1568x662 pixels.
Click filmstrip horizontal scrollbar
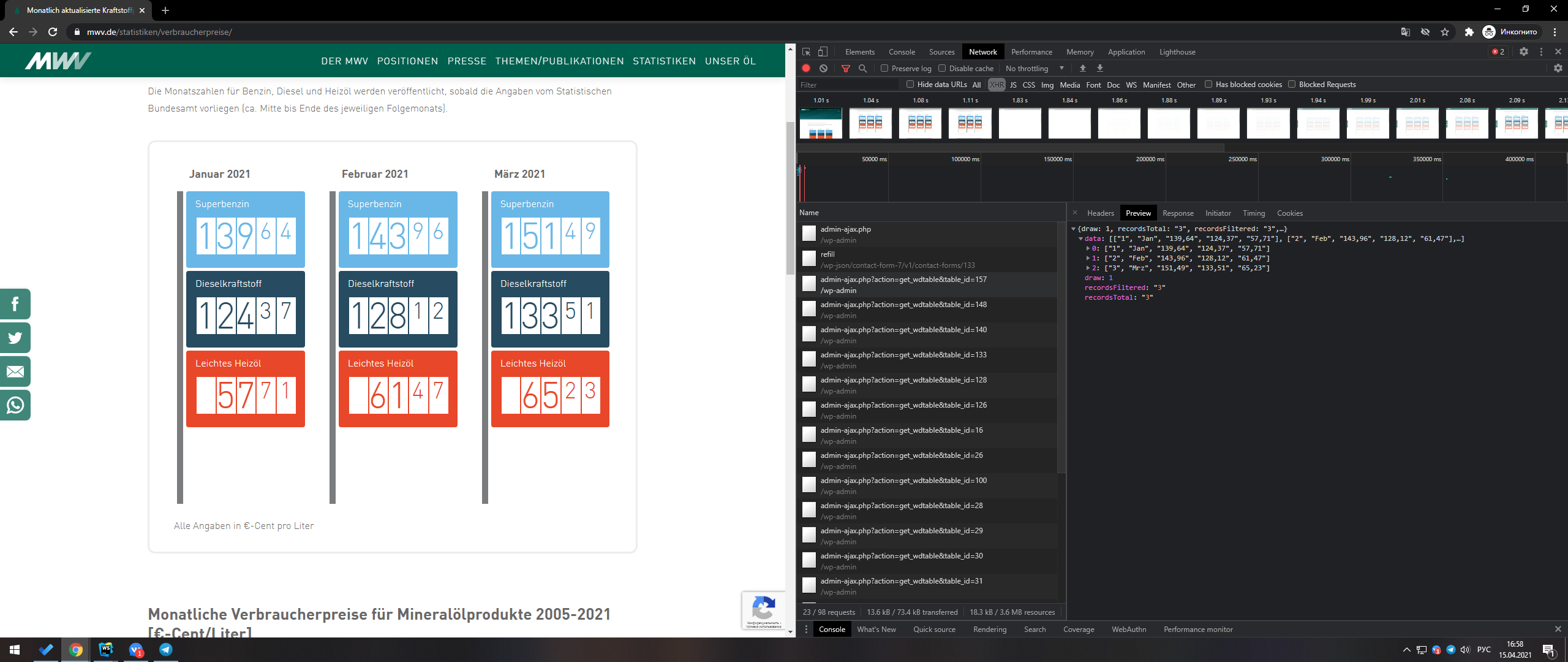pyautogui.click(x=1011, y=147)
